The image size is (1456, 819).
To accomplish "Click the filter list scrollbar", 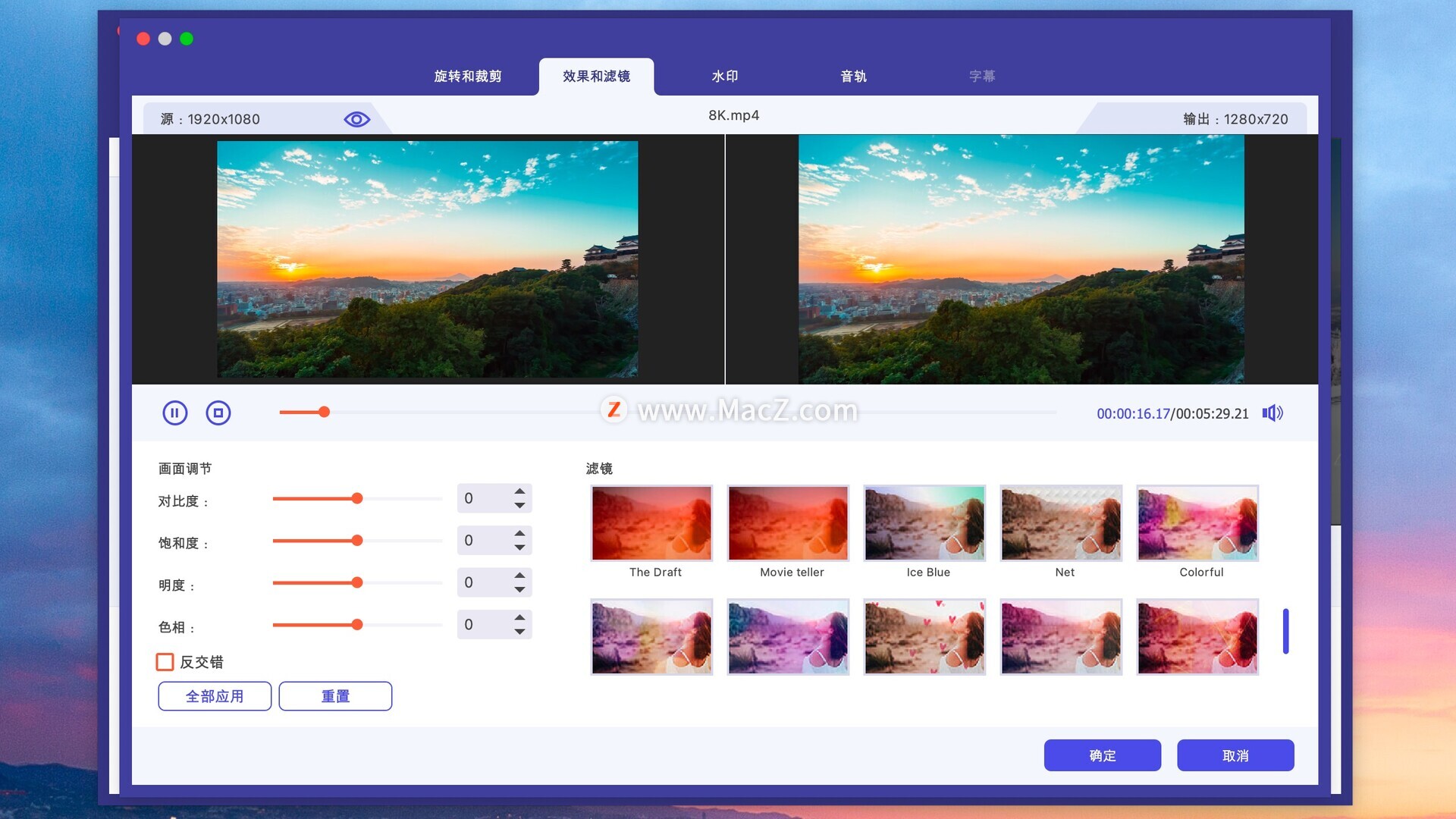I will pos(1286,631).
